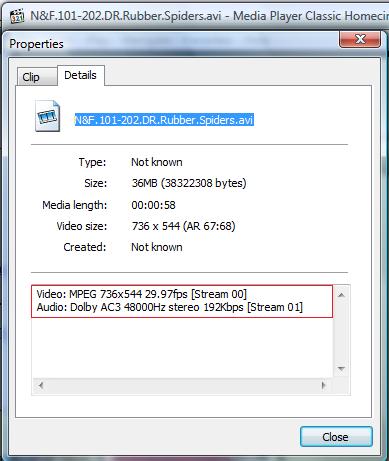Close the Properties dialog with the X
This screenshot has width=389, height=461.
pyautogui.click(x=360, y=39)
